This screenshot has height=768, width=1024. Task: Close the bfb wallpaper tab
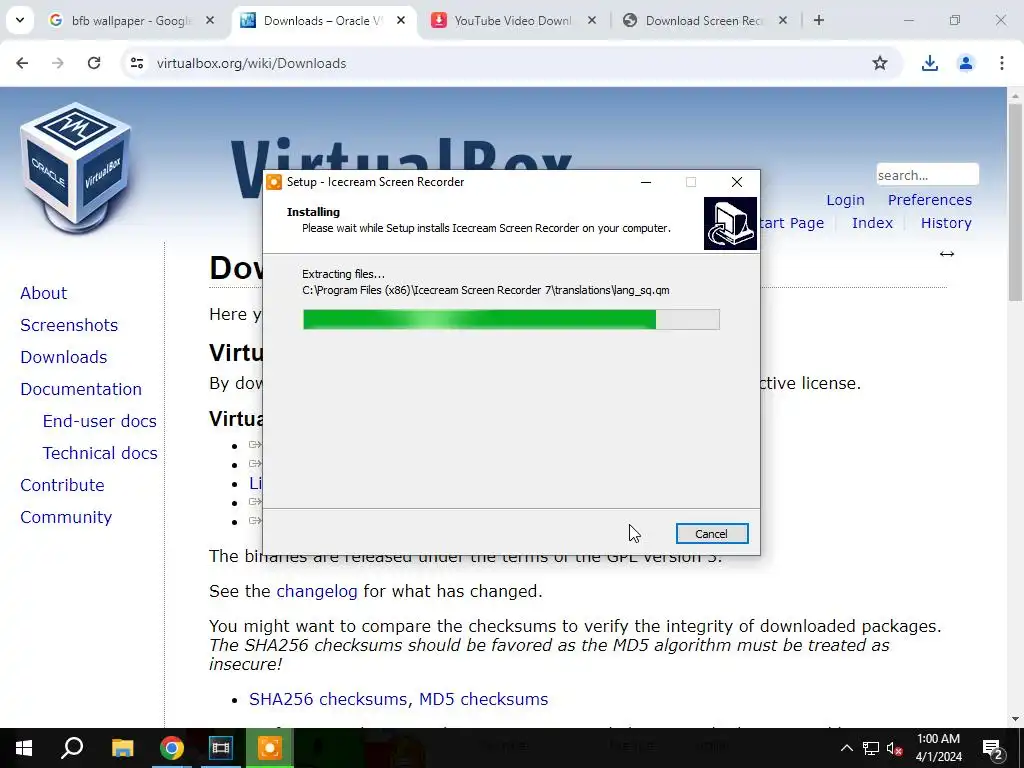click(x=210, y=20)
